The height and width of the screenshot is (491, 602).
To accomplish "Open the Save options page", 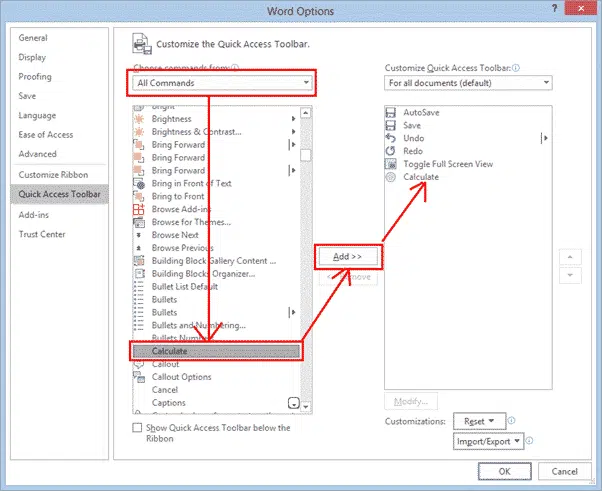I will (27, 96).
